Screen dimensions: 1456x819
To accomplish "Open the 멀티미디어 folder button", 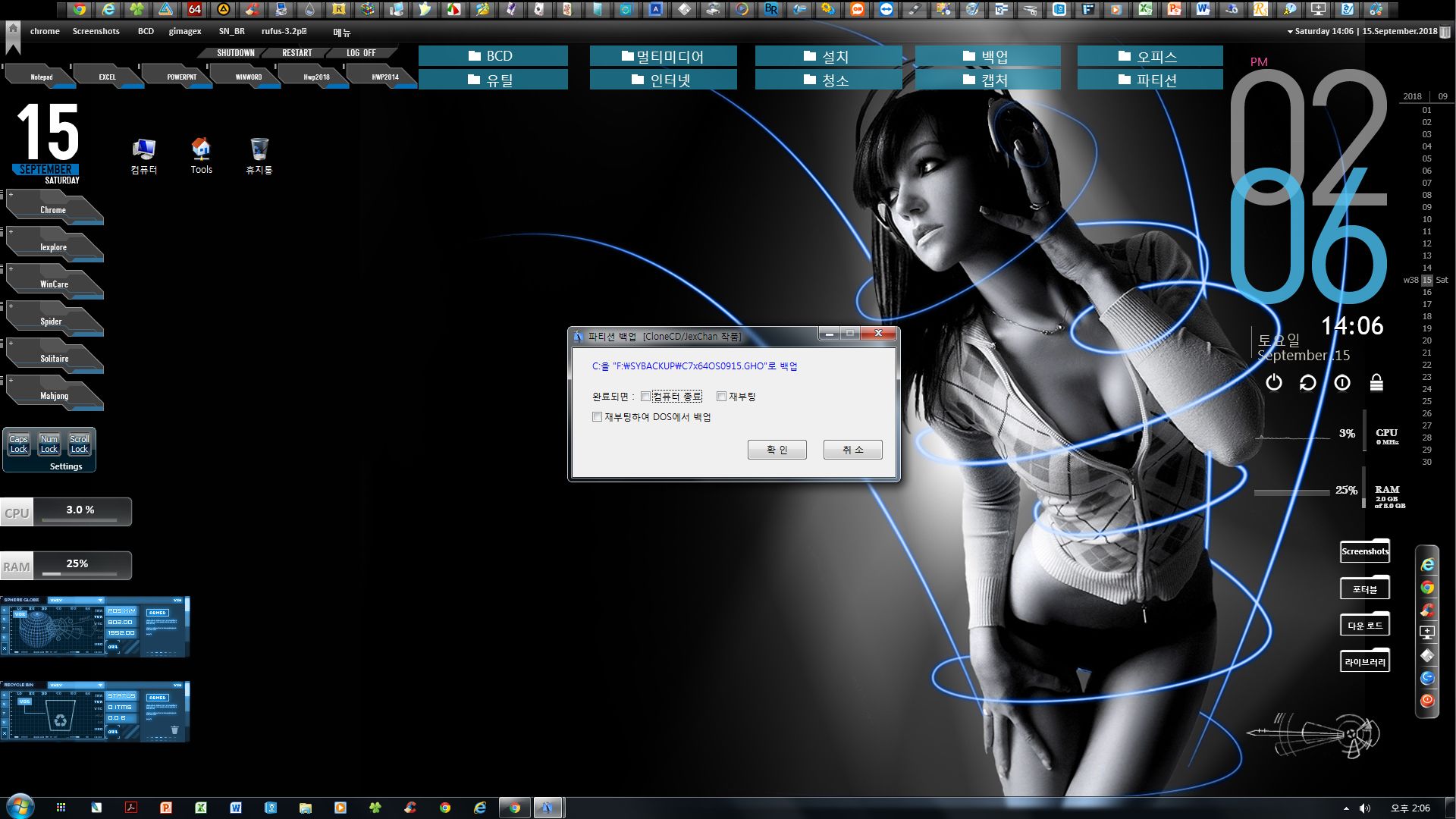I will click(663, 56).
